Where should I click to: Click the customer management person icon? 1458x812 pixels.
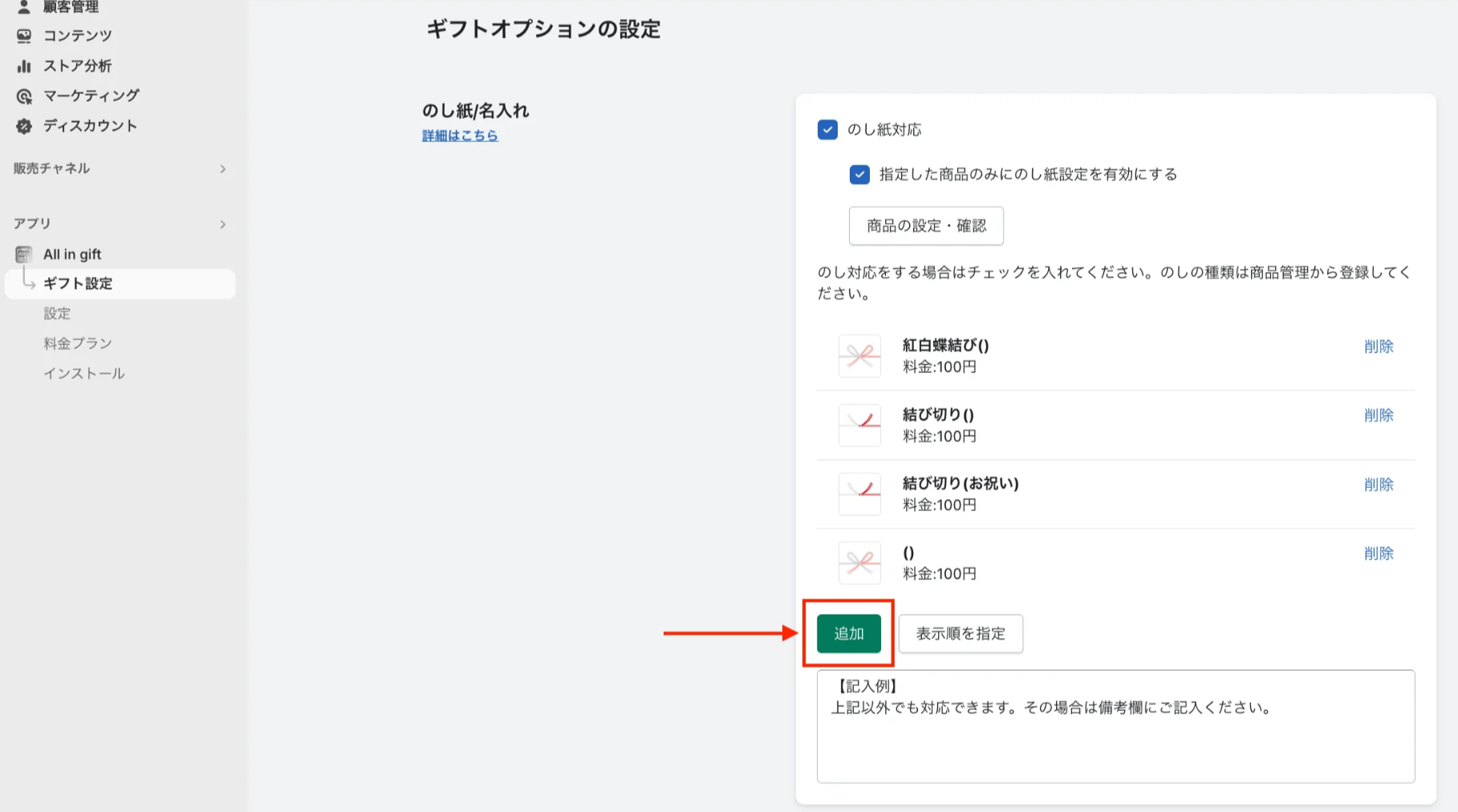(x=24, y=7)
